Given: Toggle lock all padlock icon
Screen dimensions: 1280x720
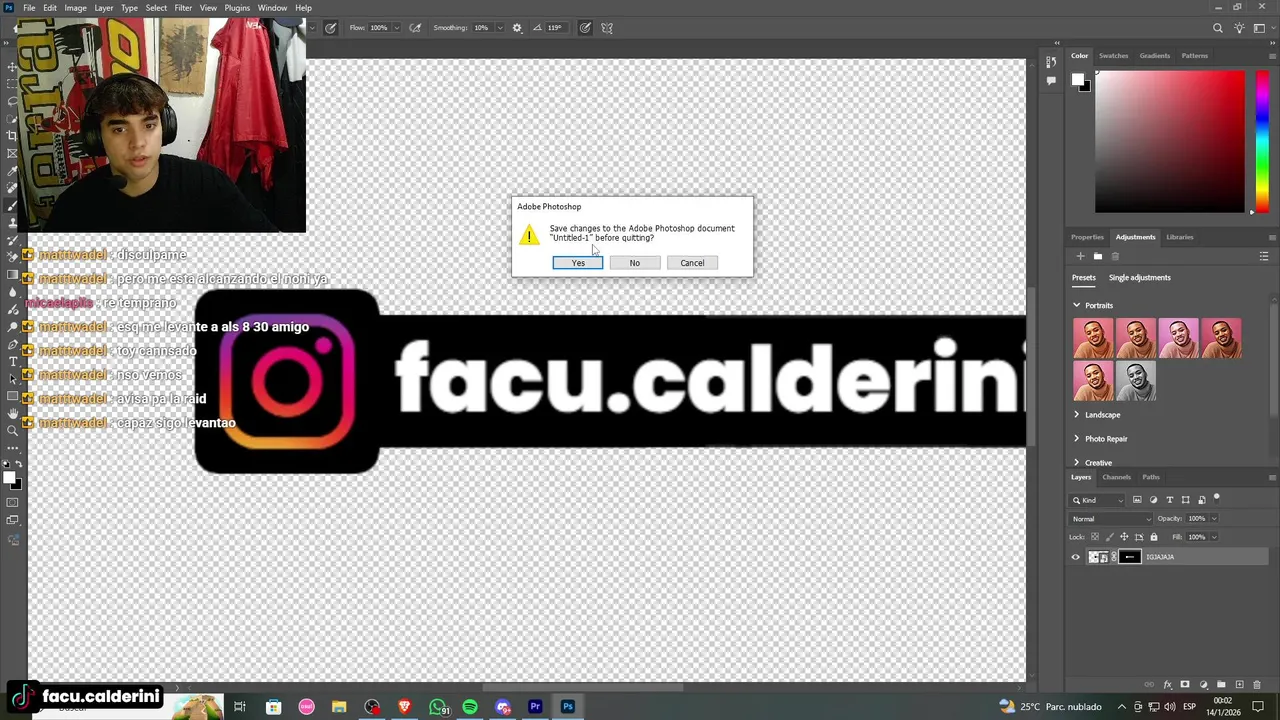Looking at the screenshot, I should [x=1154, y=537].
